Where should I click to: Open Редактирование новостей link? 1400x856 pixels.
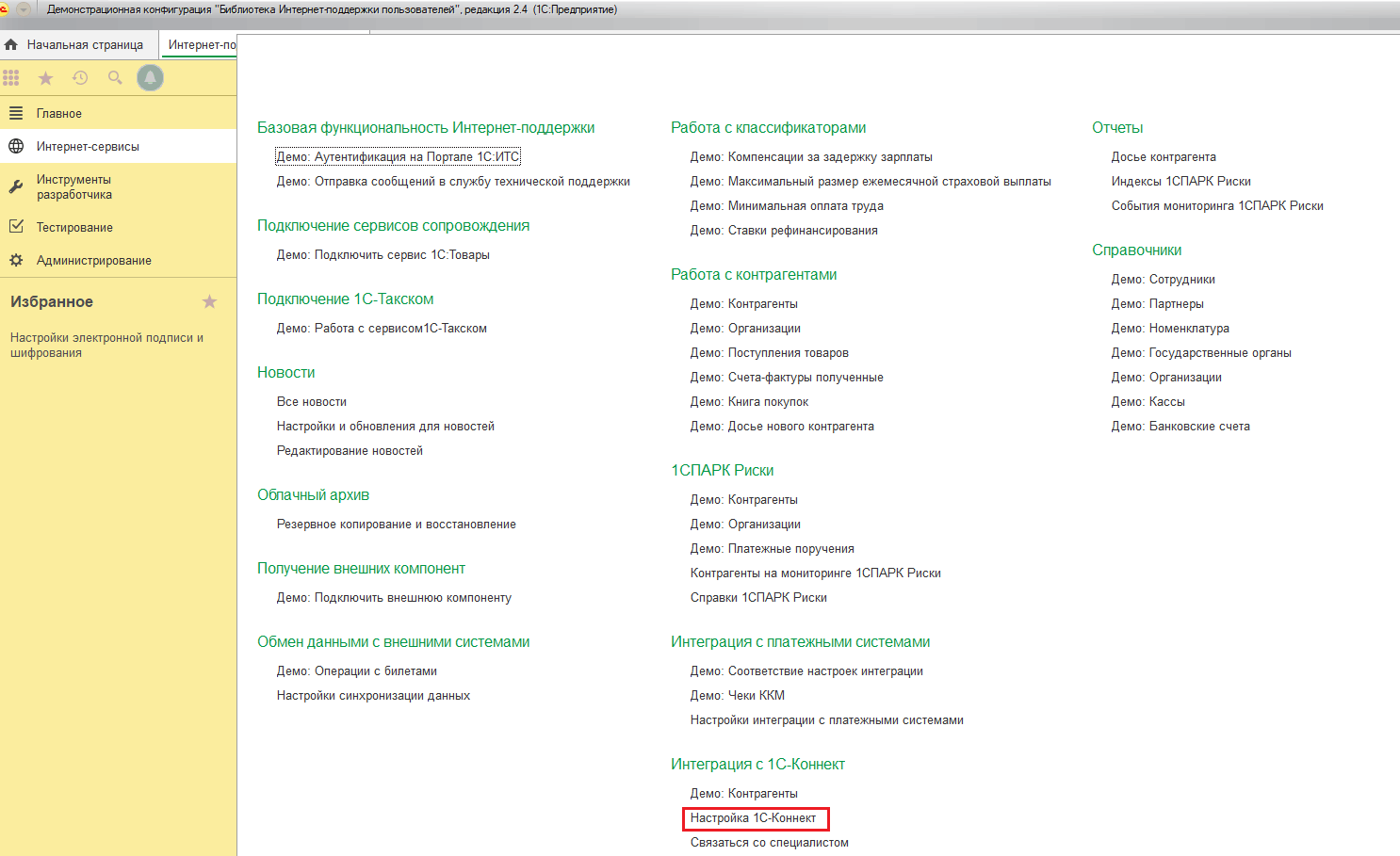[350, 450]
